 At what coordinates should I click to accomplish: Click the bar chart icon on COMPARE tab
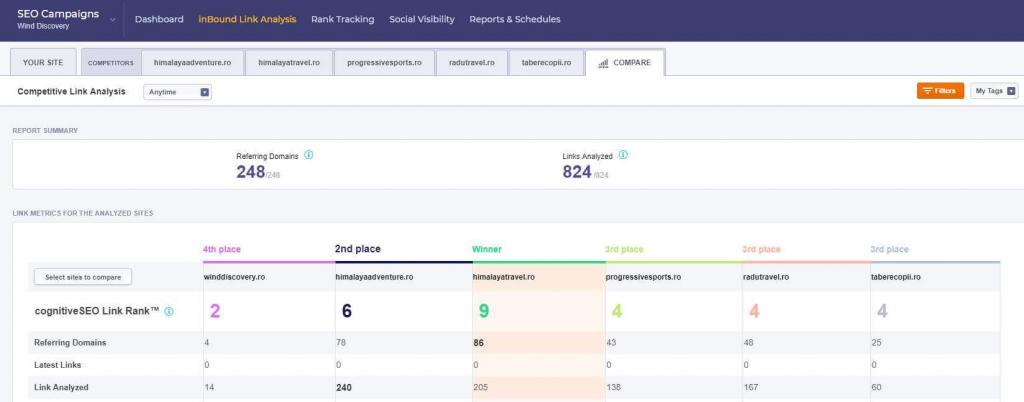603,63
